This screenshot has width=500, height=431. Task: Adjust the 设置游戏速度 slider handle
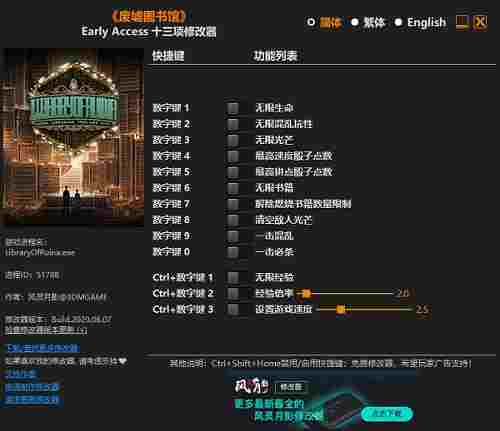coord(340,309)
